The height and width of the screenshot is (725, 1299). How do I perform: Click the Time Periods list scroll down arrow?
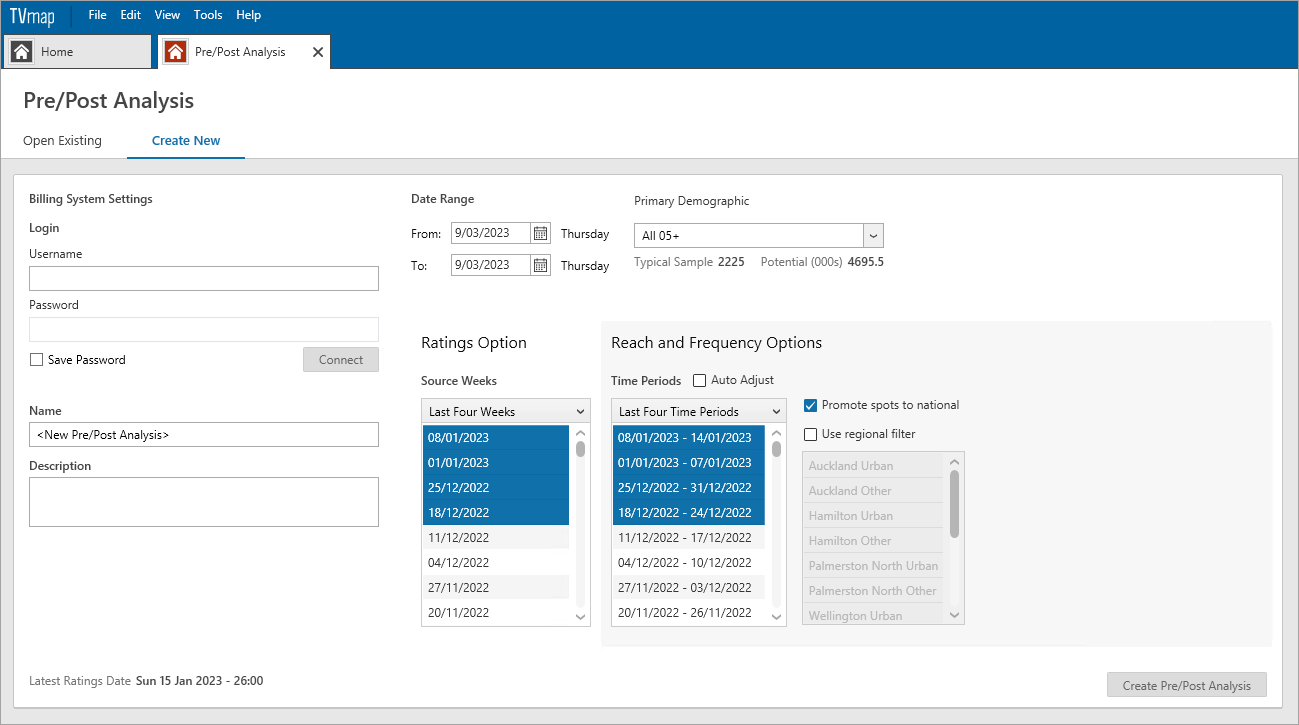click(777, 617)
